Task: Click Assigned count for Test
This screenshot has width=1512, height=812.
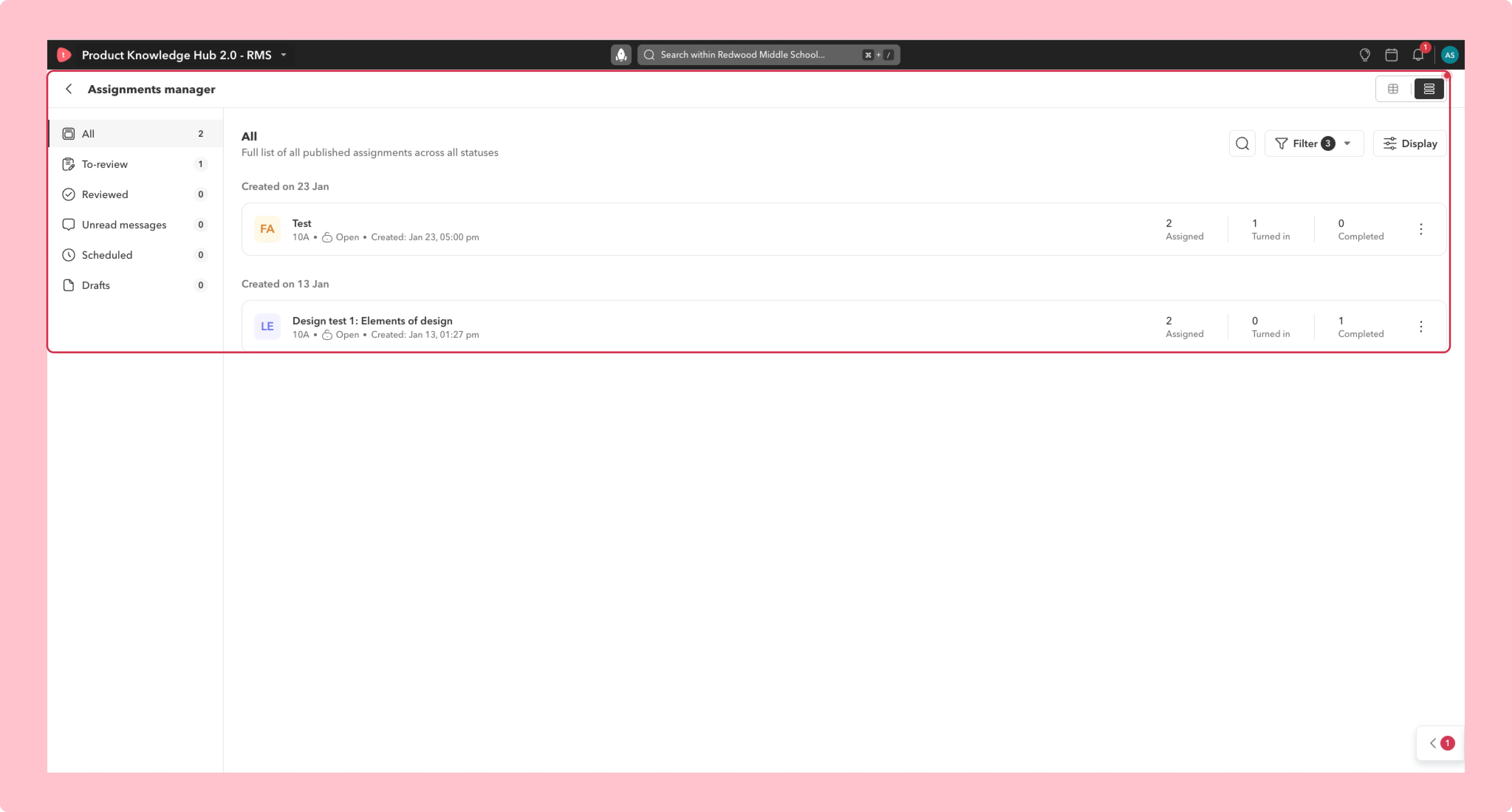Action: (1184, 229)
